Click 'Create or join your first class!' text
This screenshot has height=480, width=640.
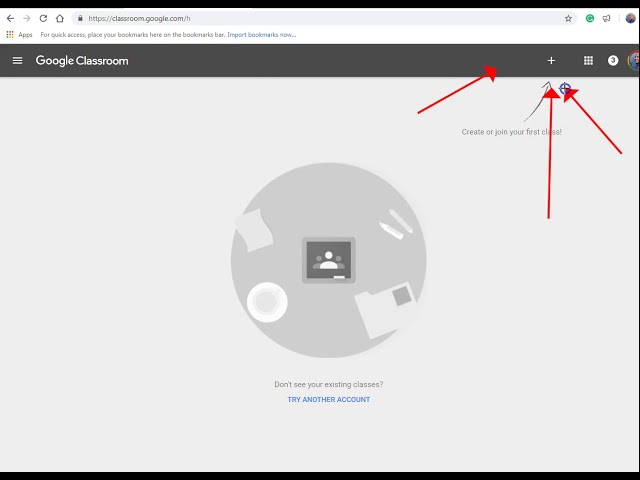(x=511, y=132)
